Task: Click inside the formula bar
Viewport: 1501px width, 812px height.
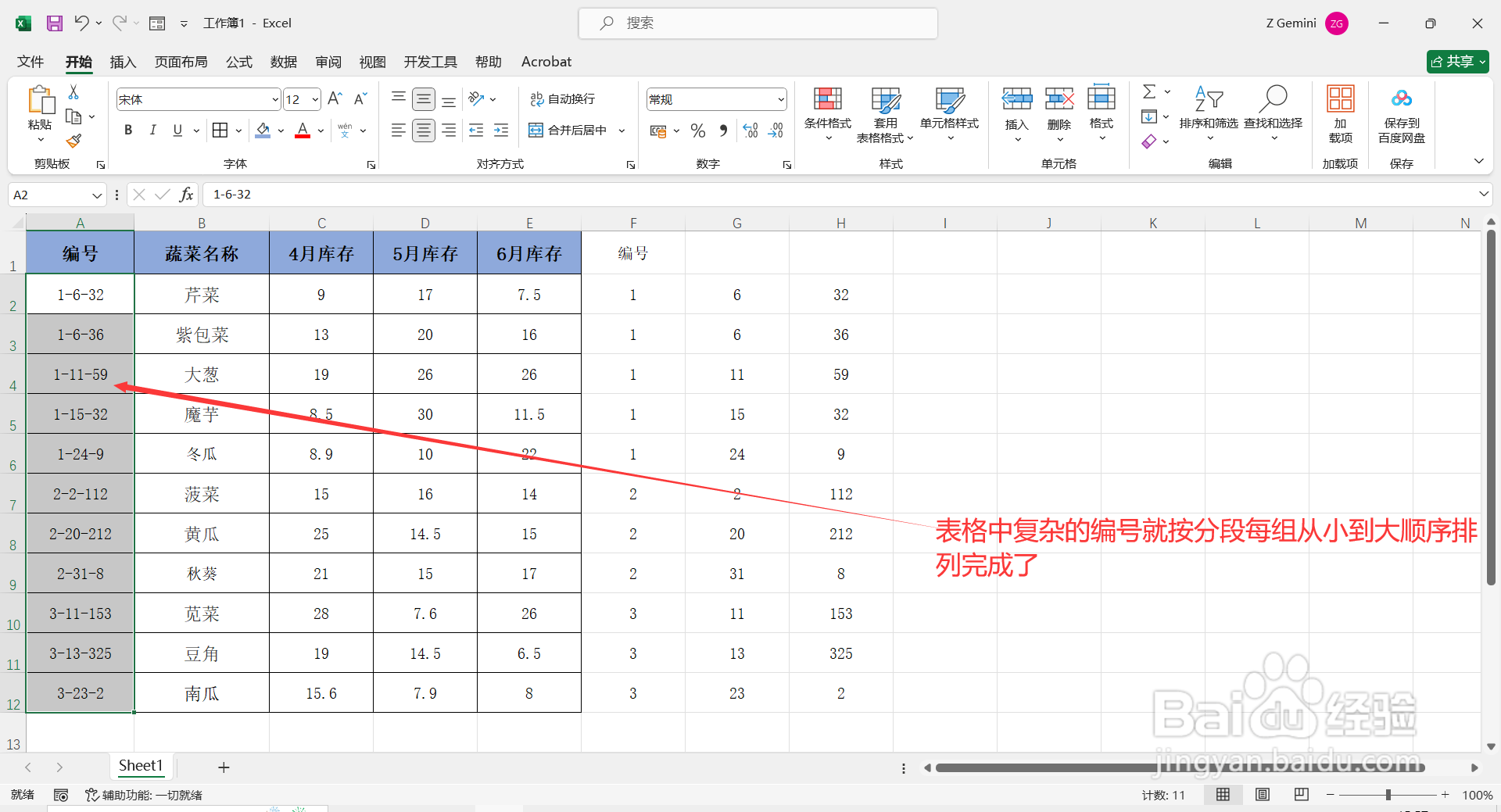Action: point(469,194)
